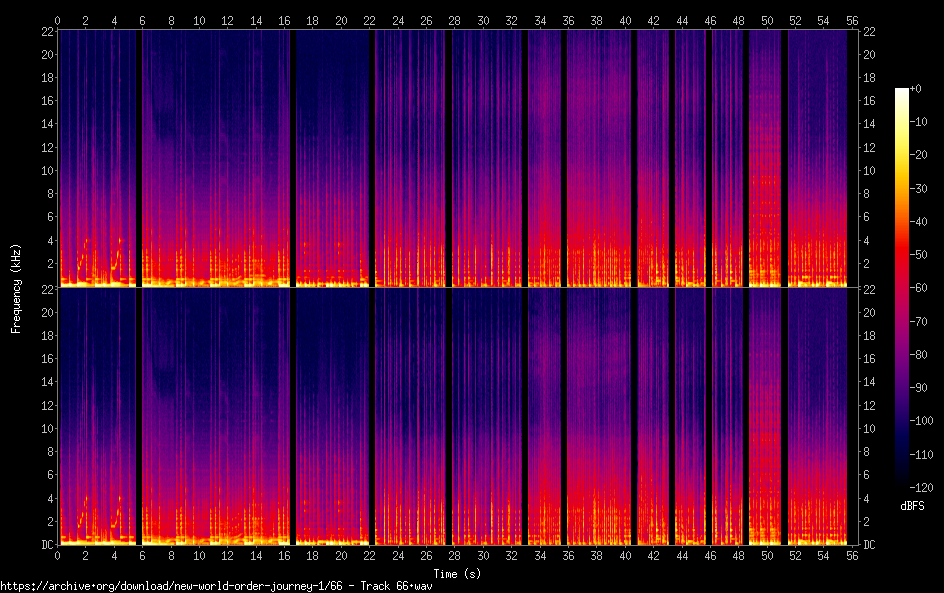The image size is (944, 593).
Task: Click the 16 kHz tick on the lower-right frequency axis
Action: pos(869,358)
